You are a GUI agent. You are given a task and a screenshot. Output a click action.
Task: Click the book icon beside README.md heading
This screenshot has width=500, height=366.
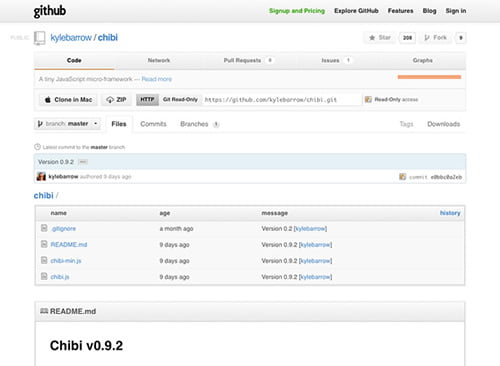click(44, 311)
